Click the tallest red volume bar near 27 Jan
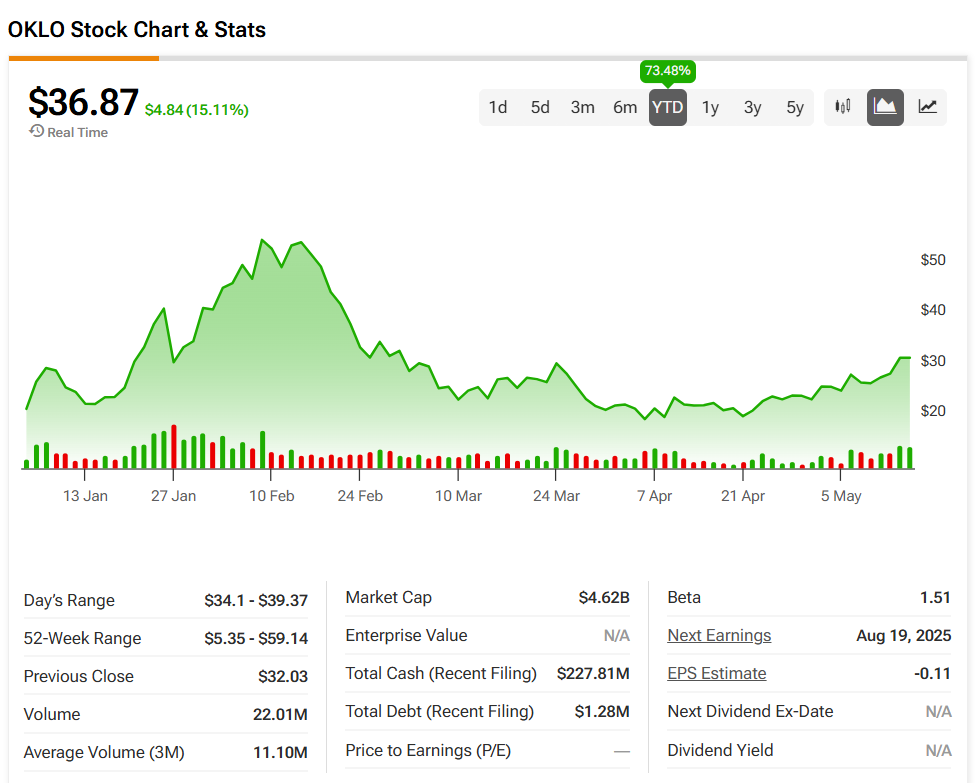The height and width of the screenshot is (783, 975). 174,447
